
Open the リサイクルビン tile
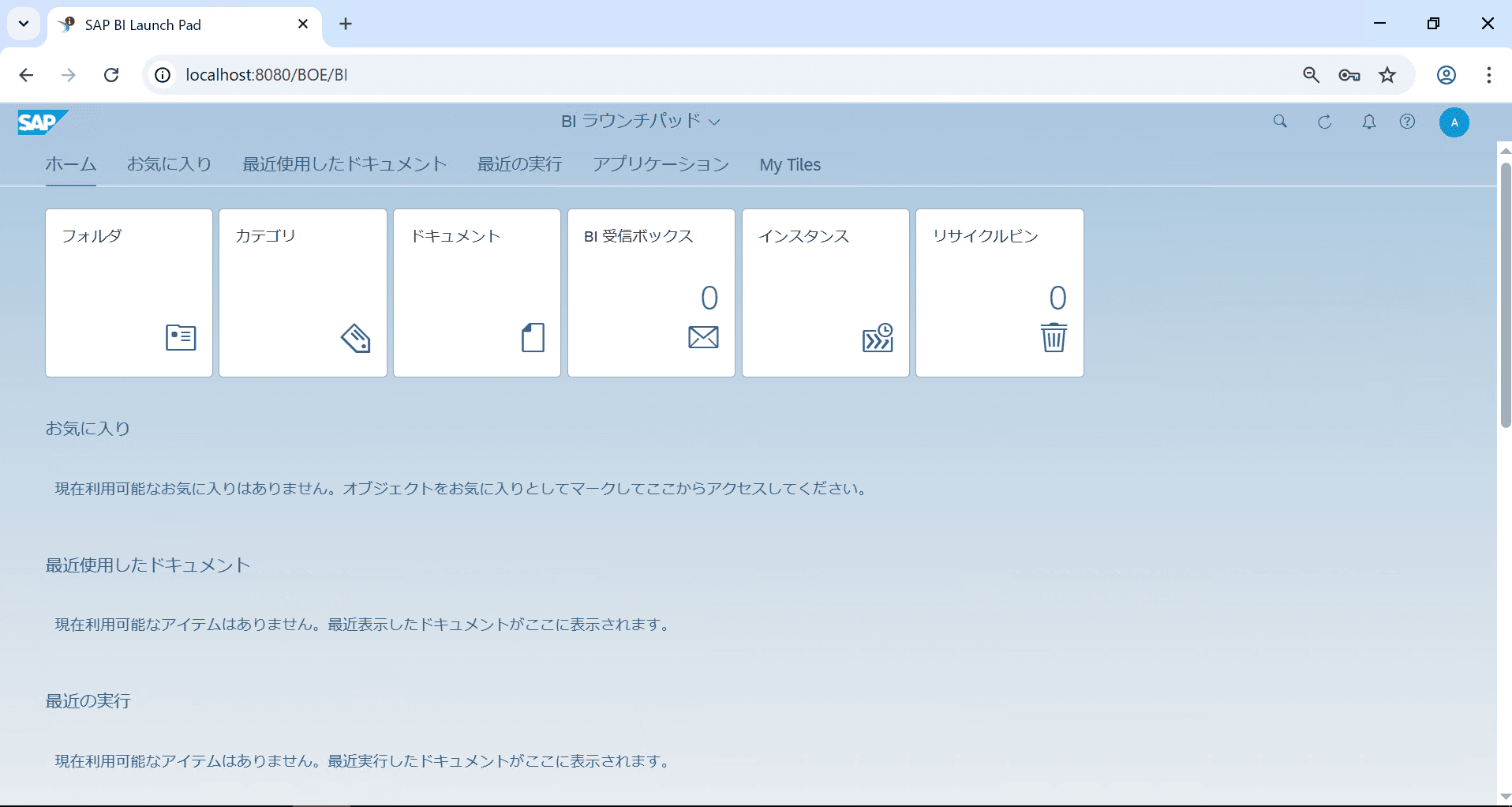(1000, 292)
